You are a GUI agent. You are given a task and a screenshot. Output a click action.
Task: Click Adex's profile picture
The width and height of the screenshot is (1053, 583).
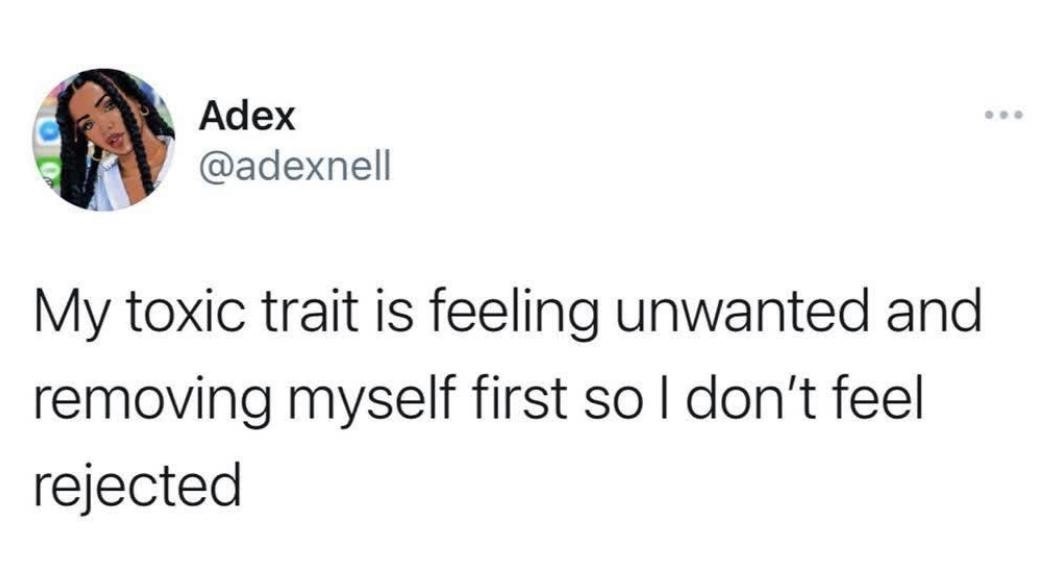pyautogui.click(x=104, y=139)
